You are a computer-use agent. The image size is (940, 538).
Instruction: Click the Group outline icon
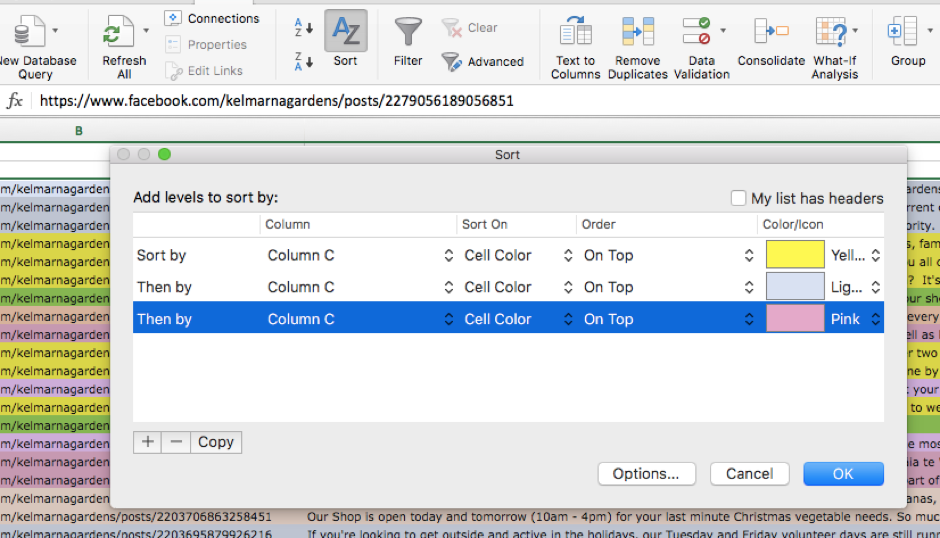[x=904, y=31]
